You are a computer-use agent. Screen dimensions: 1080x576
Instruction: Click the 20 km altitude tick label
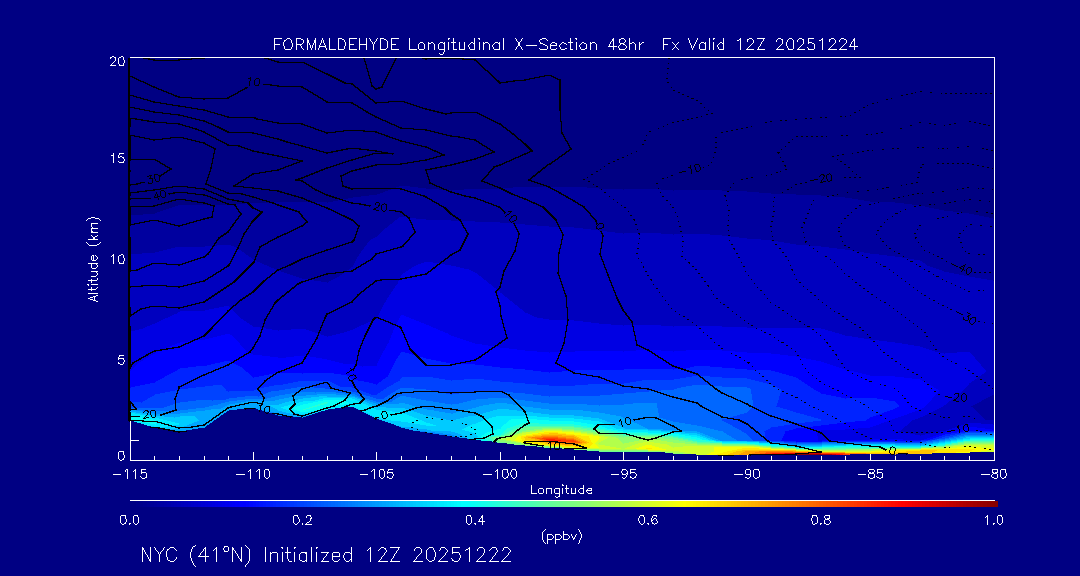point(117,61)
